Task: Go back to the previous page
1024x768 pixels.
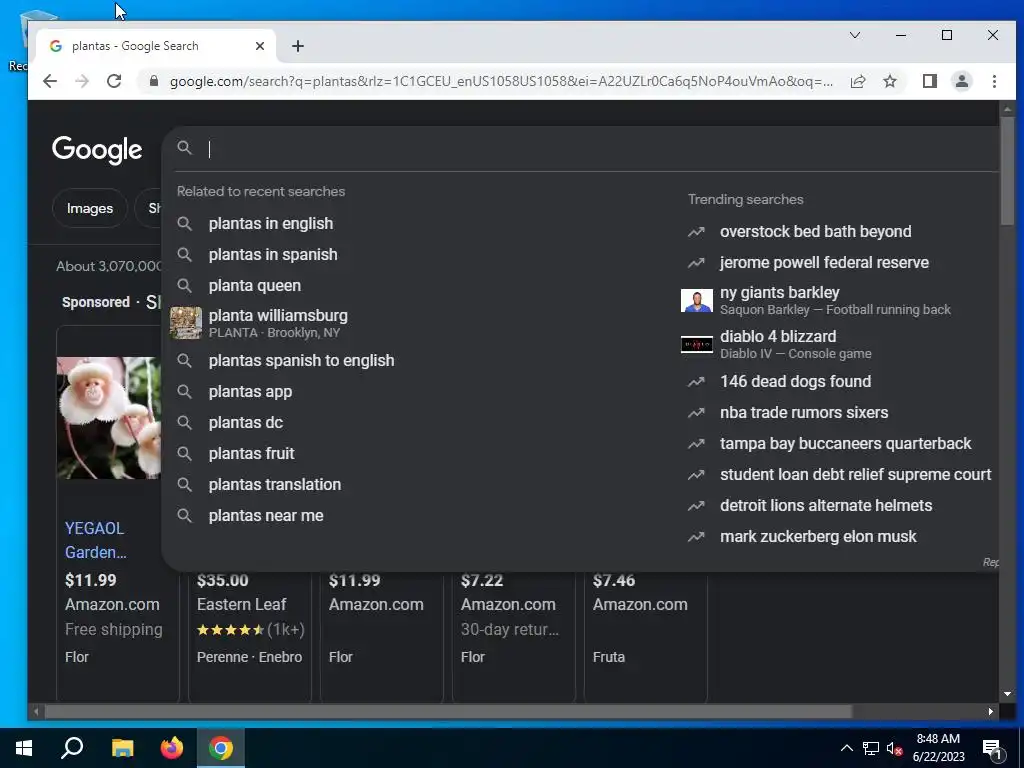Action: point(50,81)
